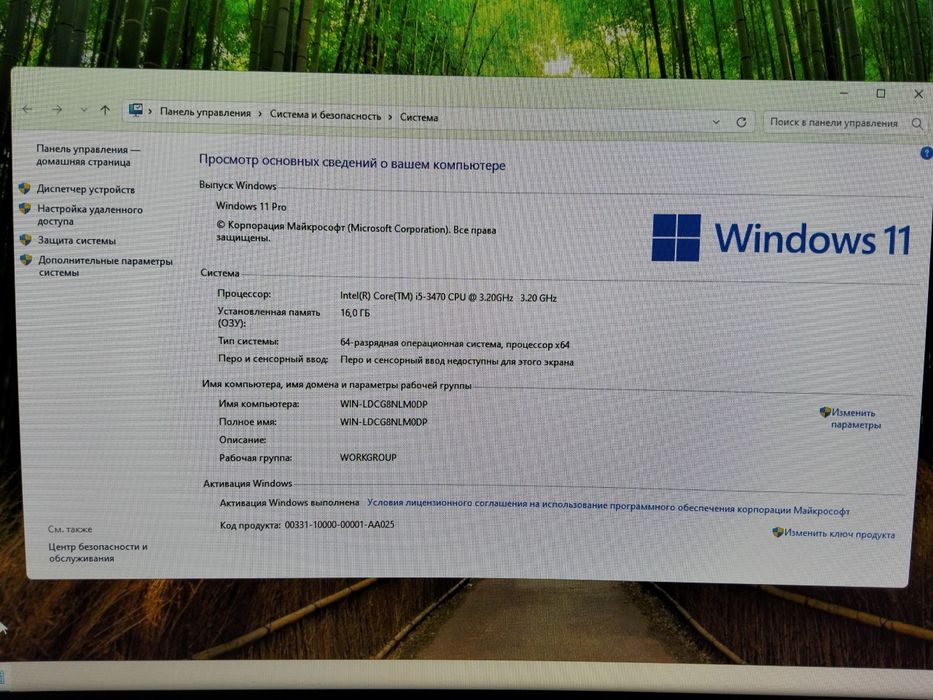Click shield icon next to Изменить параметры
Screen dimensions: 933x700
point(825,411)
